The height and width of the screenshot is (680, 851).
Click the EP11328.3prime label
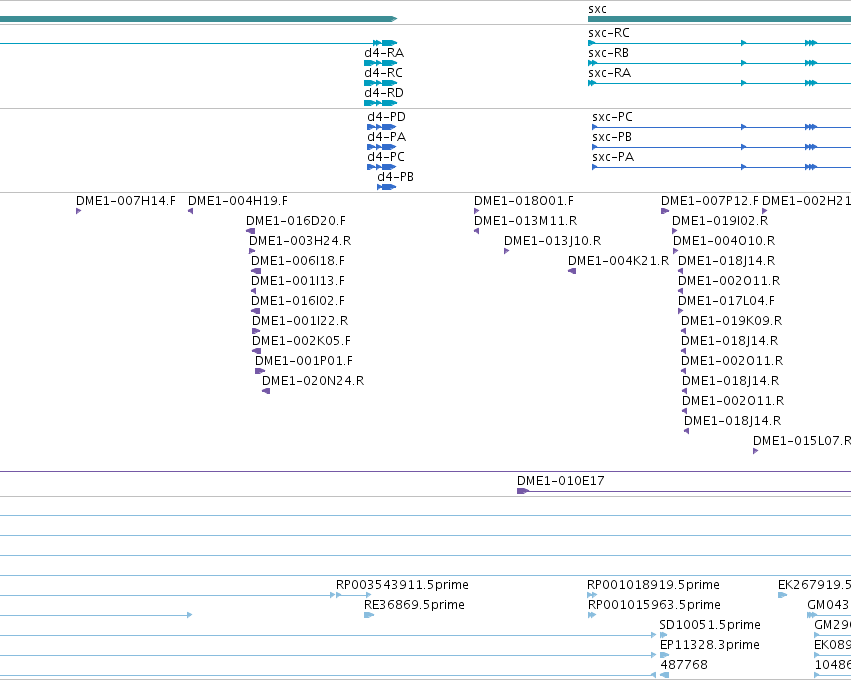(710, 646)
